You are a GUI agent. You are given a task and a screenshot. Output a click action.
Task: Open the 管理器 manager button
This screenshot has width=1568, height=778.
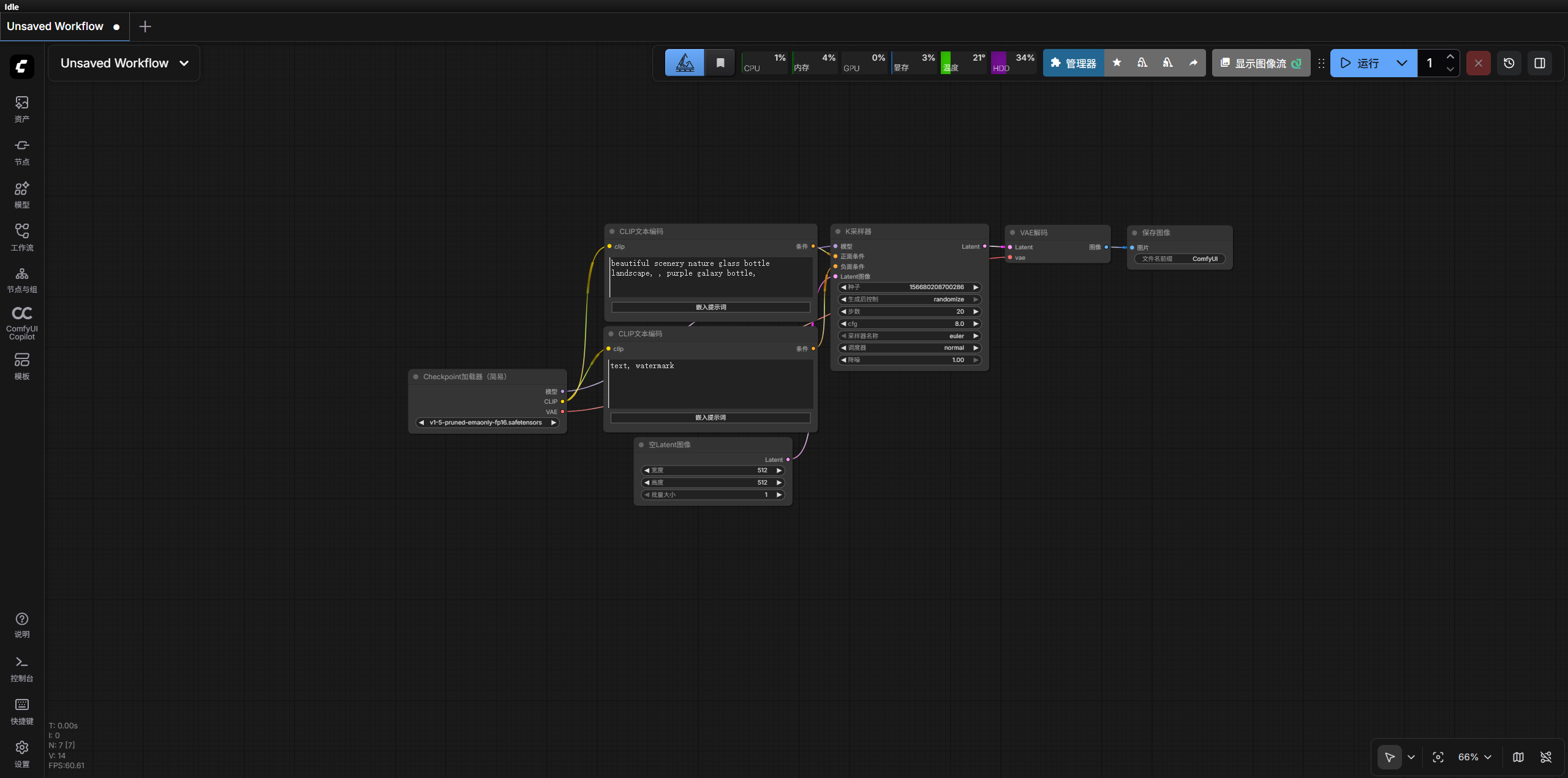click(1074, 63)
